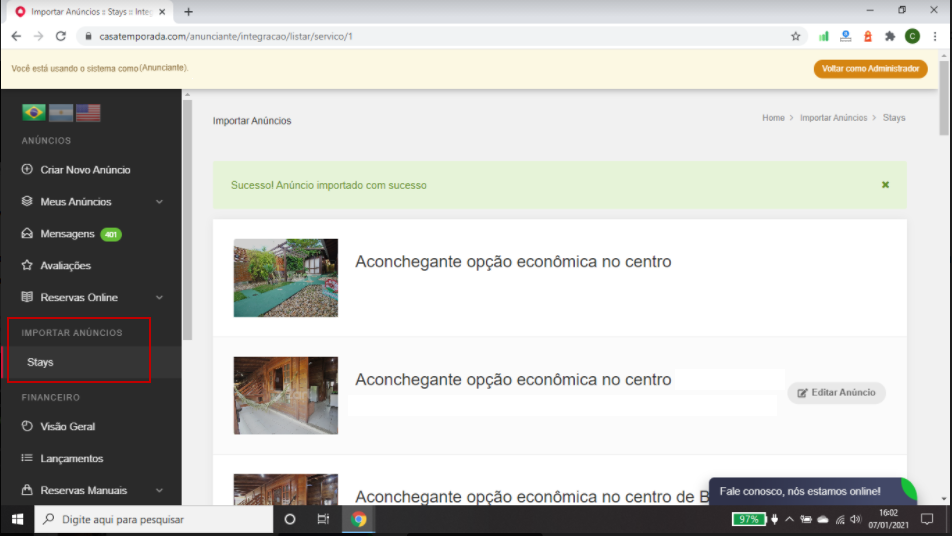
Task: Click the first Aconchegante opção econômica no centro title
Action: tap(513, 262)
